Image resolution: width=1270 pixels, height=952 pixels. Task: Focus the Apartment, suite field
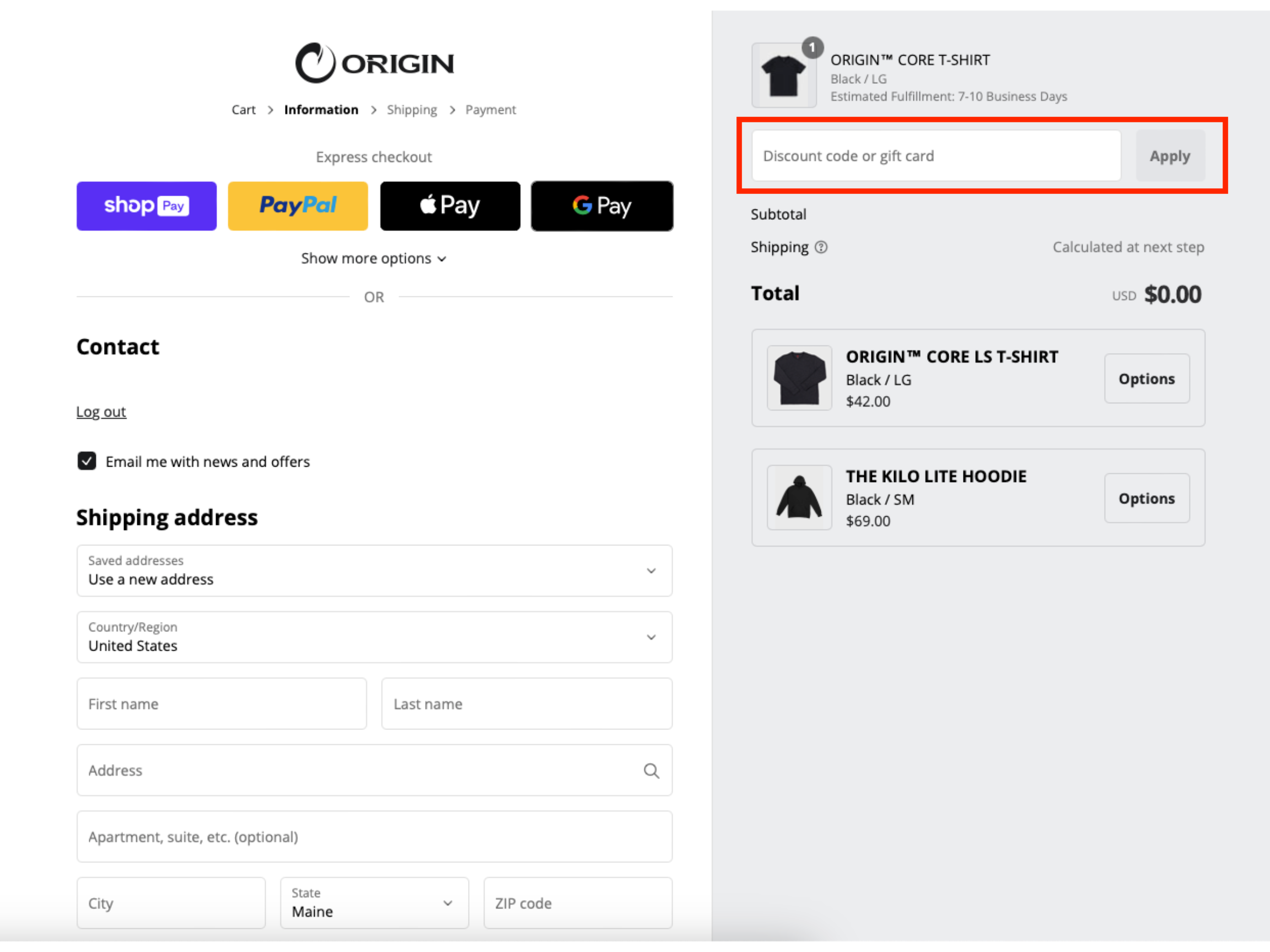(374, 837)
